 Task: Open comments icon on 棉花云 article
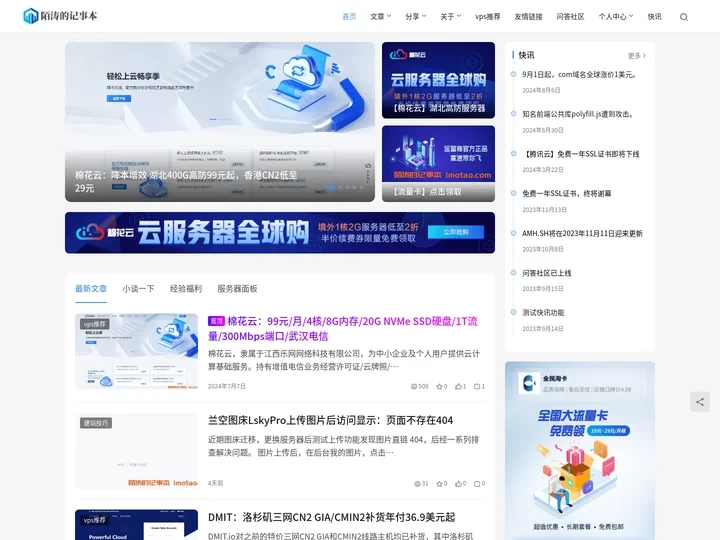[x=479, y=386]
